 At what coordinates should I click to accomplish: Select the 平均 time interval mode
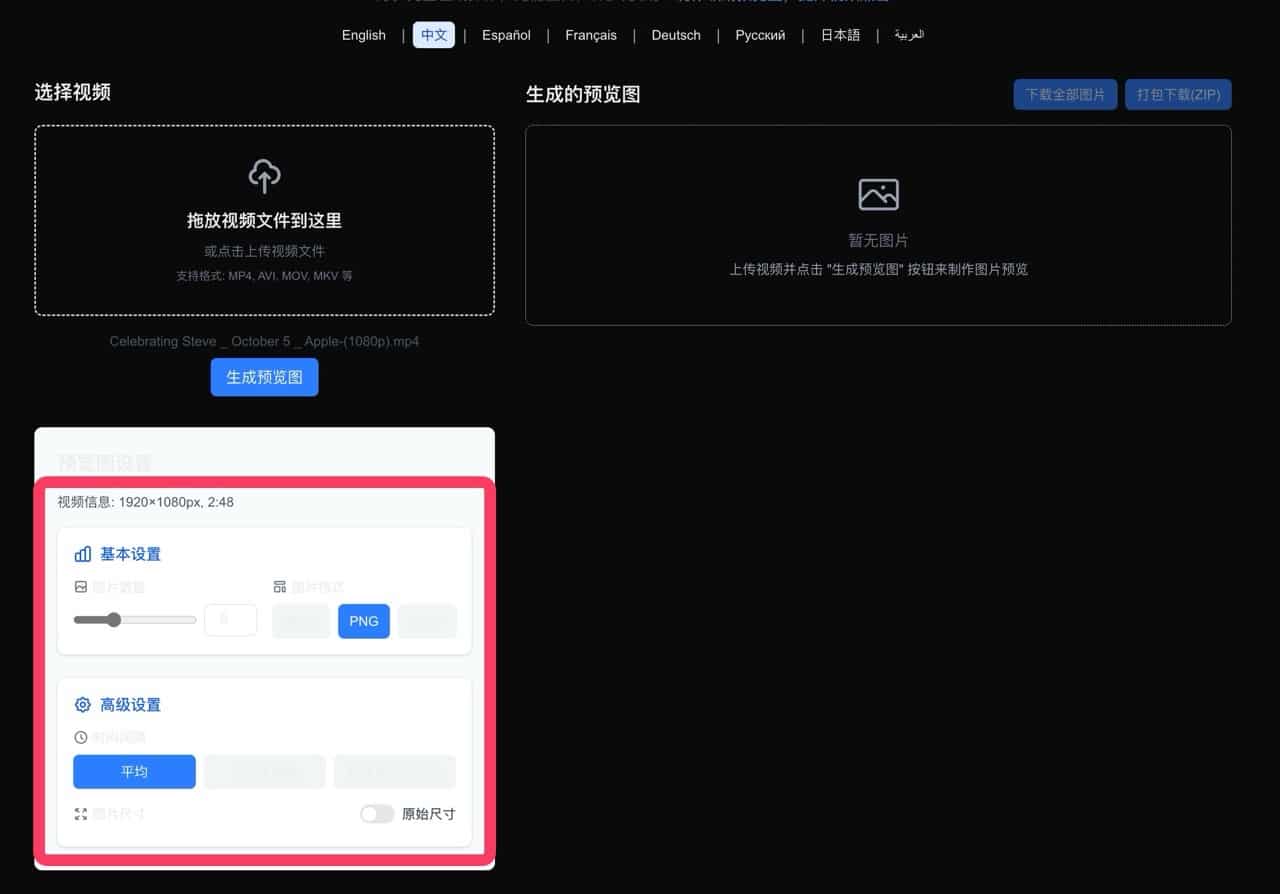coord(134,772)
